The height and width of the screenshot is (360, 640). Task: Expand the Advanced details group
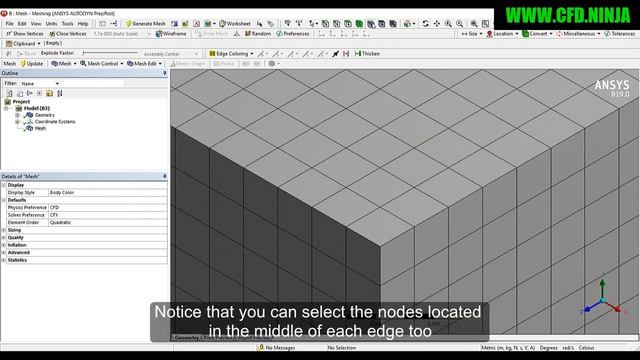tap(4, 253)
